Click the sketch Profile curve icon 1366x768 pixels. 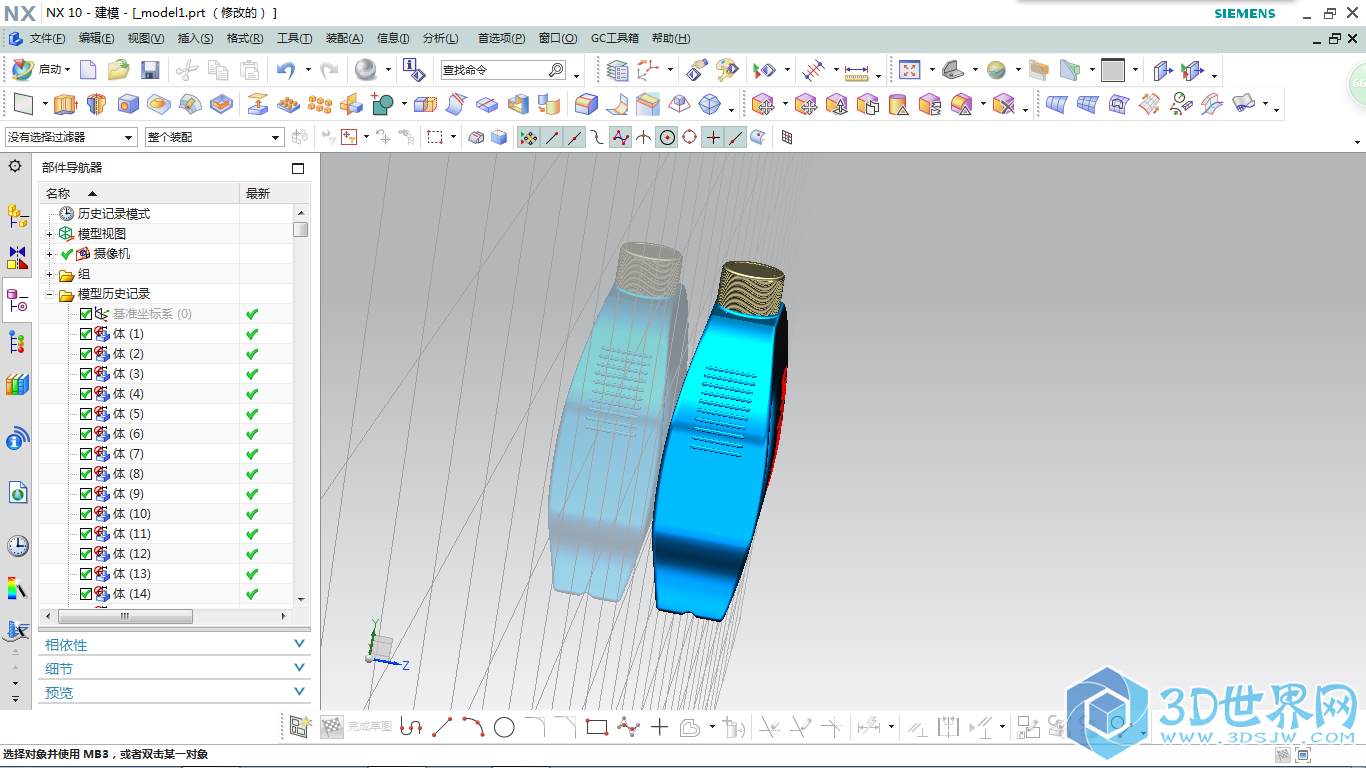(410, 727)
